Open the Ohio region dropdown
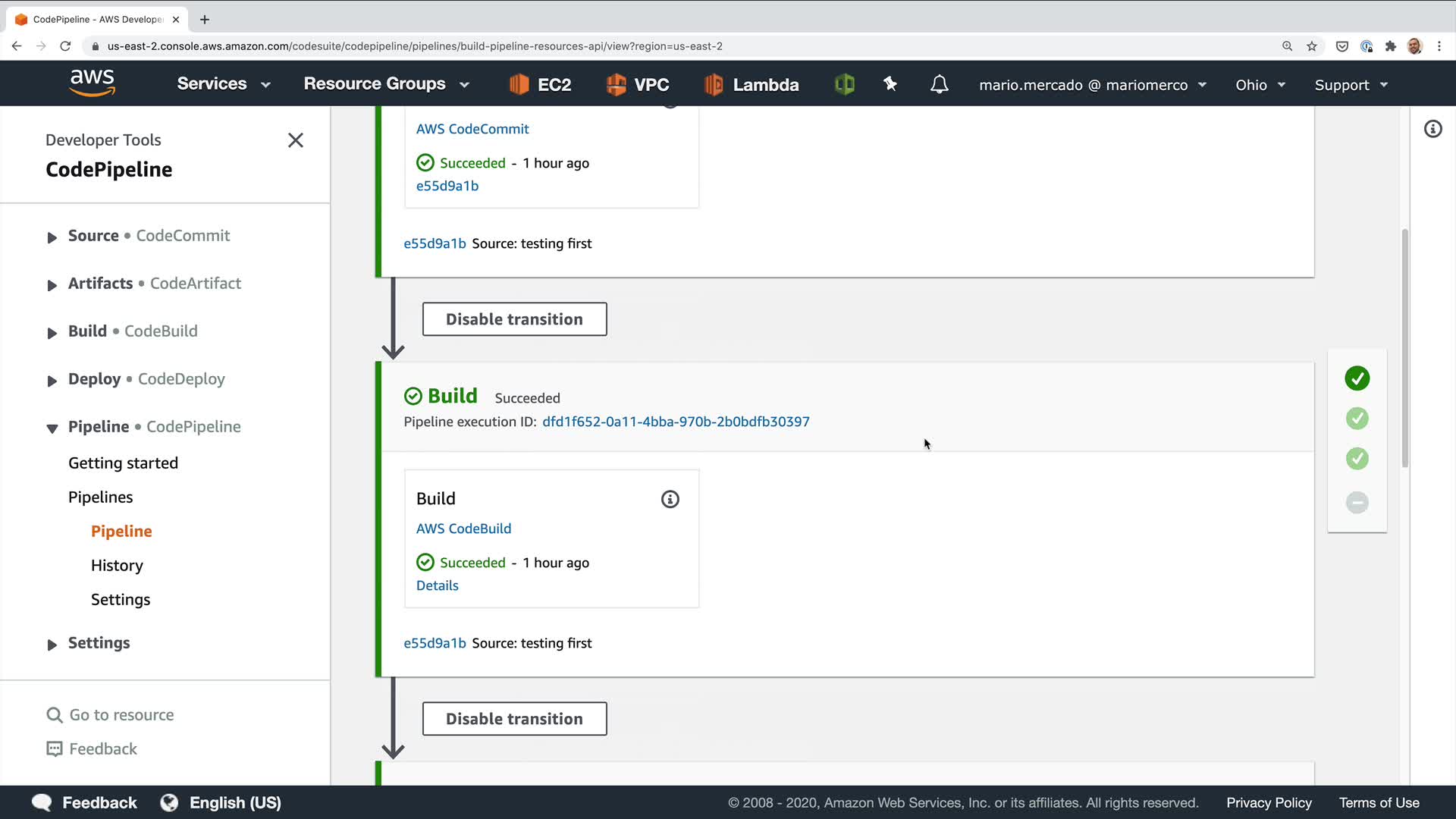Image resolution: width=1456 pixels, height=819 pixels. pyautogui.click(x=1260, y=85)
